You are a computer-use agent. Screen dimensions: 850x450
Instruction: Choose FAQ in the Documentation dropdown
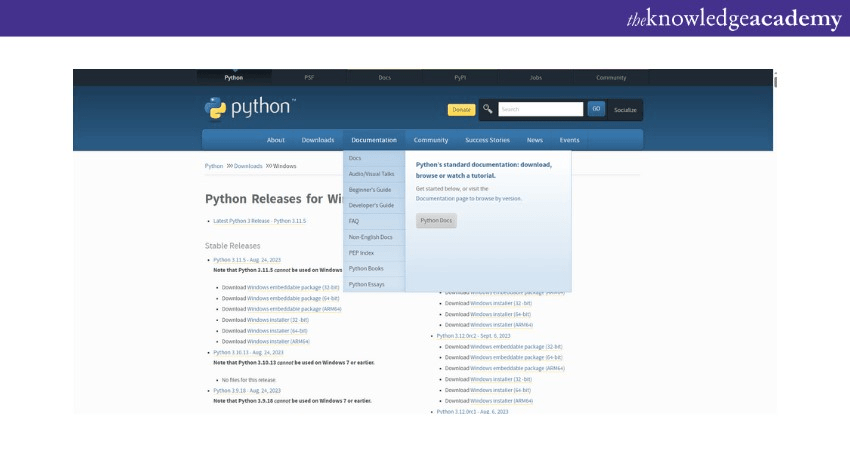(x=374, y=221)
